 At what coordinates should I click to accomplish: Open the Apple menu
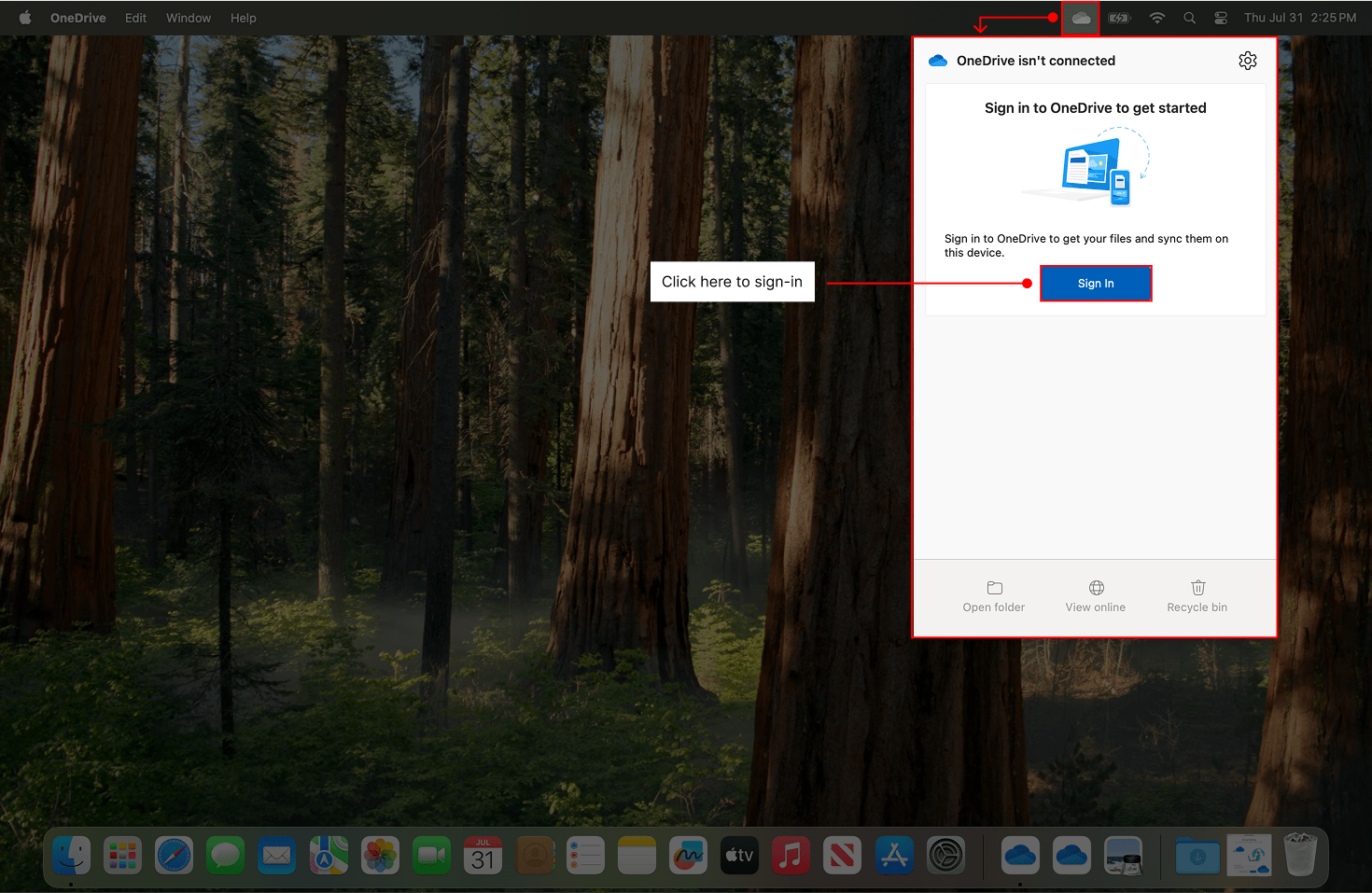coord(25,18)
